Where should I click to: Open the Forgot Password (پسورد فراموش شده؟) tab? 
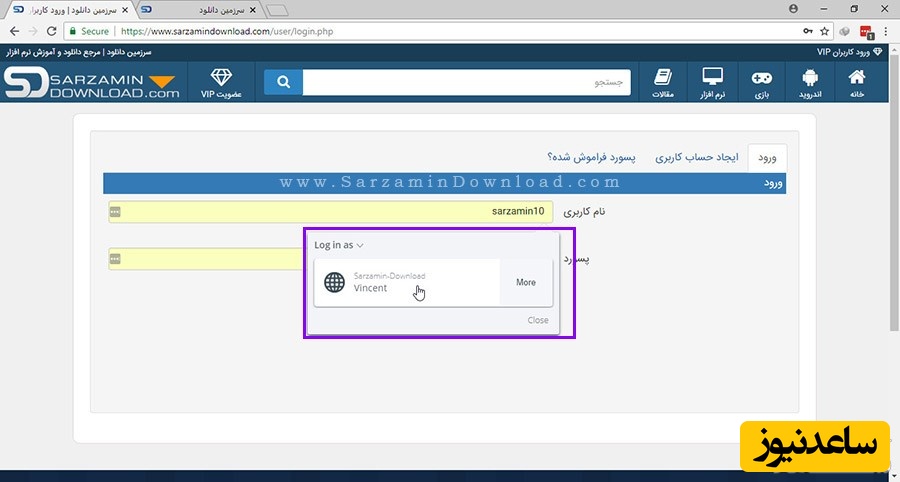(592, 158)
